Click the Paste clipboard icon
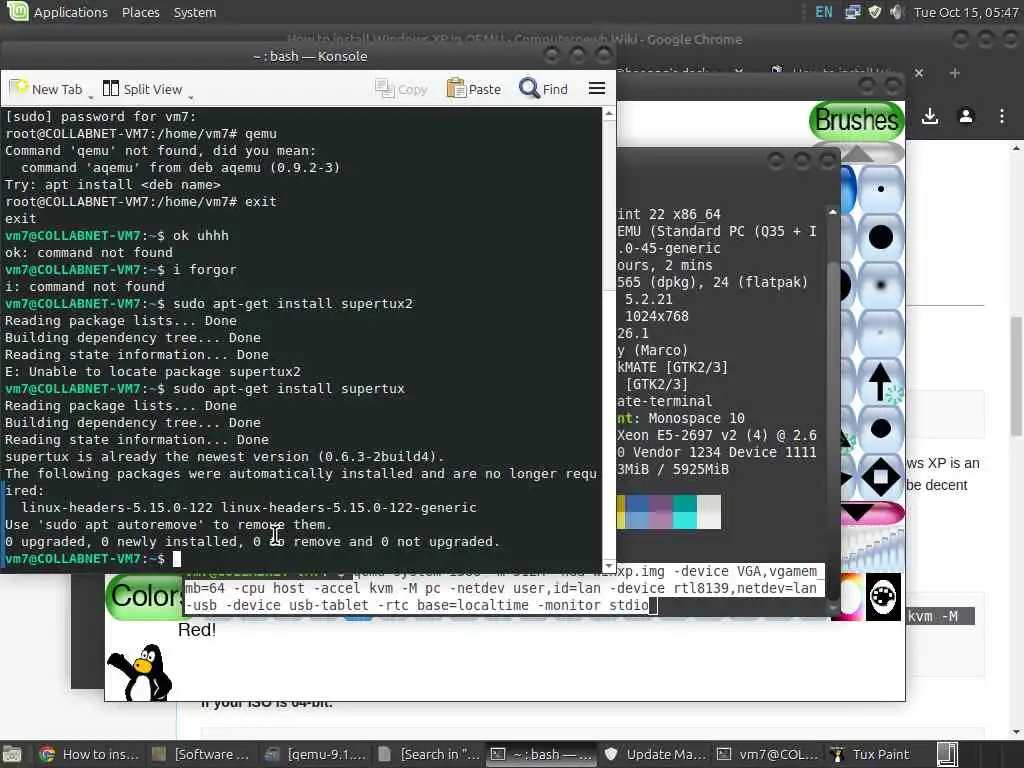Image resolution: width=1024 pixels, height=768 pixels. (456, 88)
